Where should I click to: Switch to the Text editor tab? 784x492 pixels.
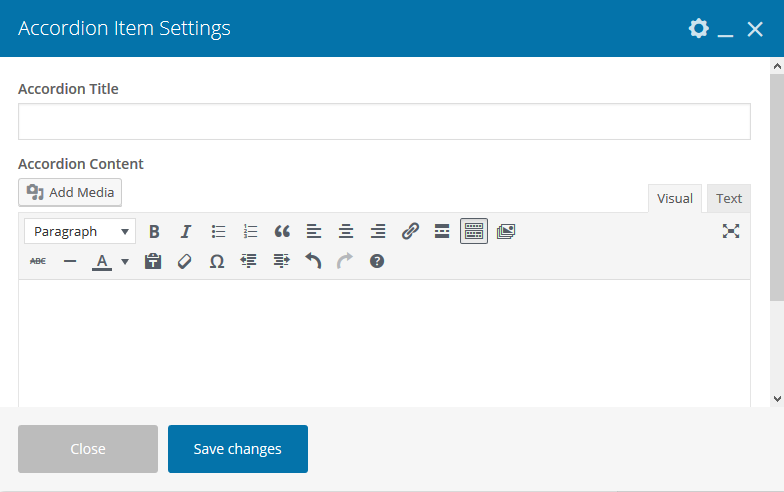coord(729,198)
